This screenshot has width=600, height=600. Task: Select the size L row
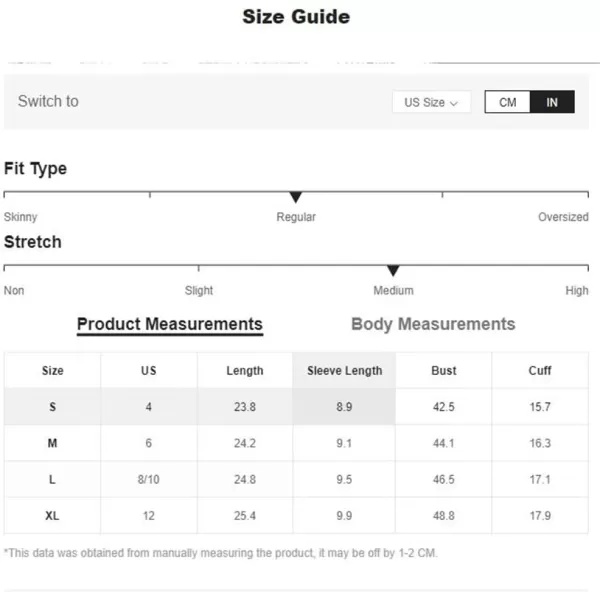(296, 479)
